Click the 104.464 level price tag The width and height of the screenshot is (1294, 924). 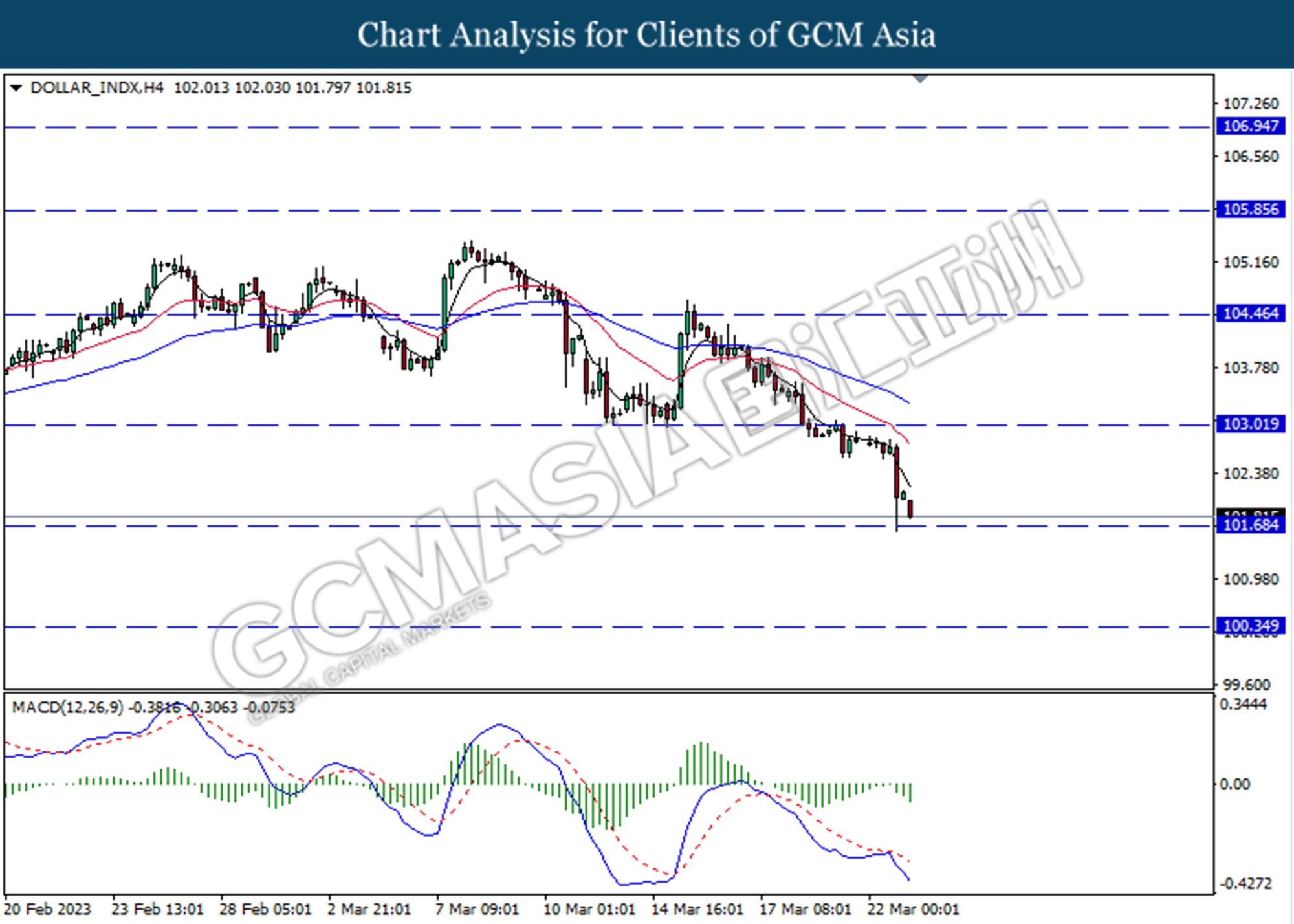(x=1250, y=314)
